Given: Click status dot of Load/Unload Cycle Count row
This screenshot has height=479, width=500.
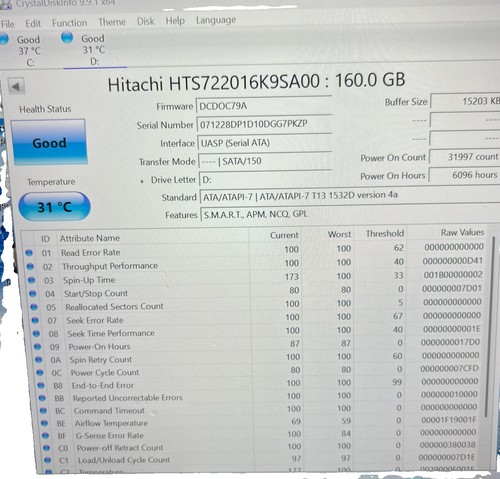Looking at the screenshot, I should (48, 460).
